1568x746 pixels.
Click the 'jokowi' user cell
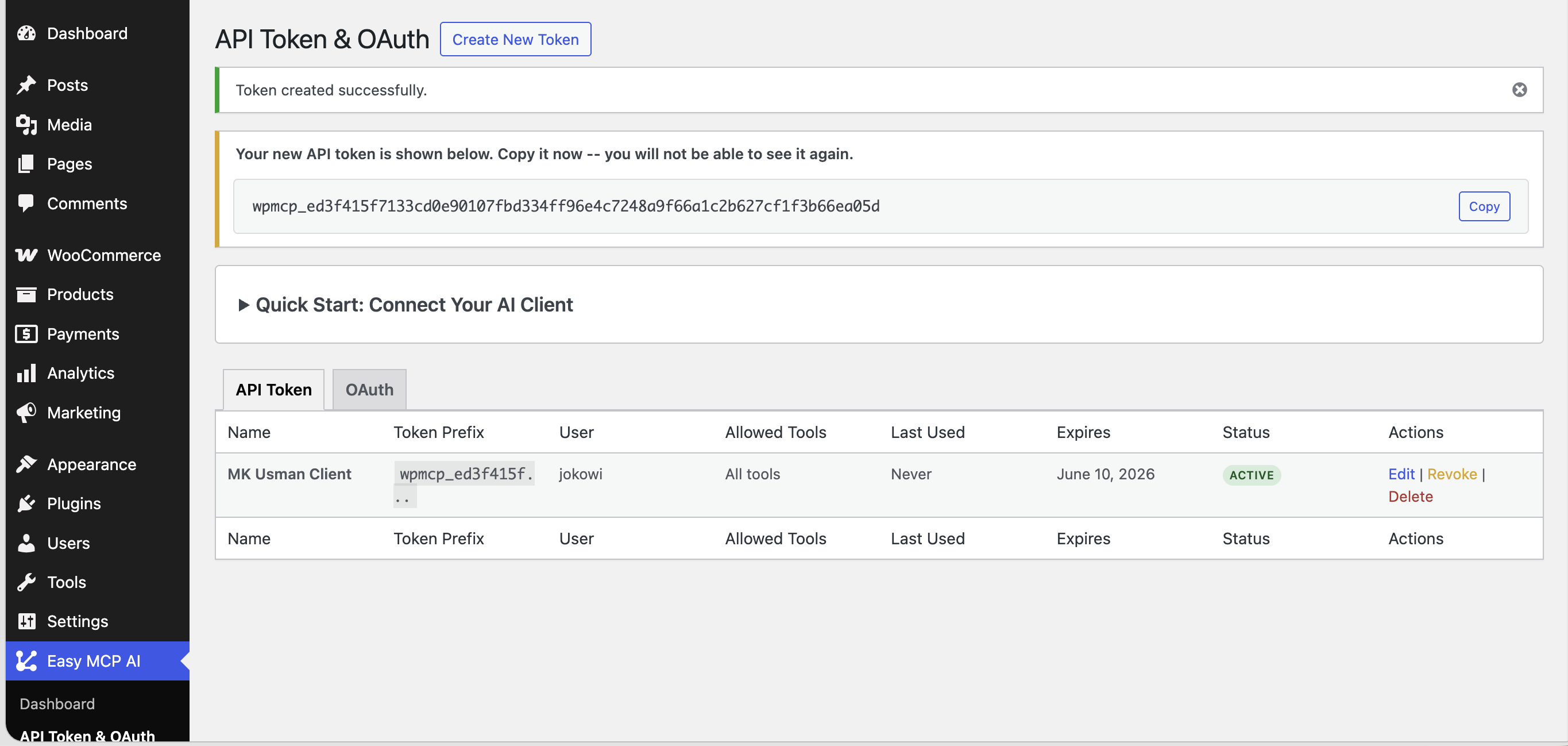581,474
